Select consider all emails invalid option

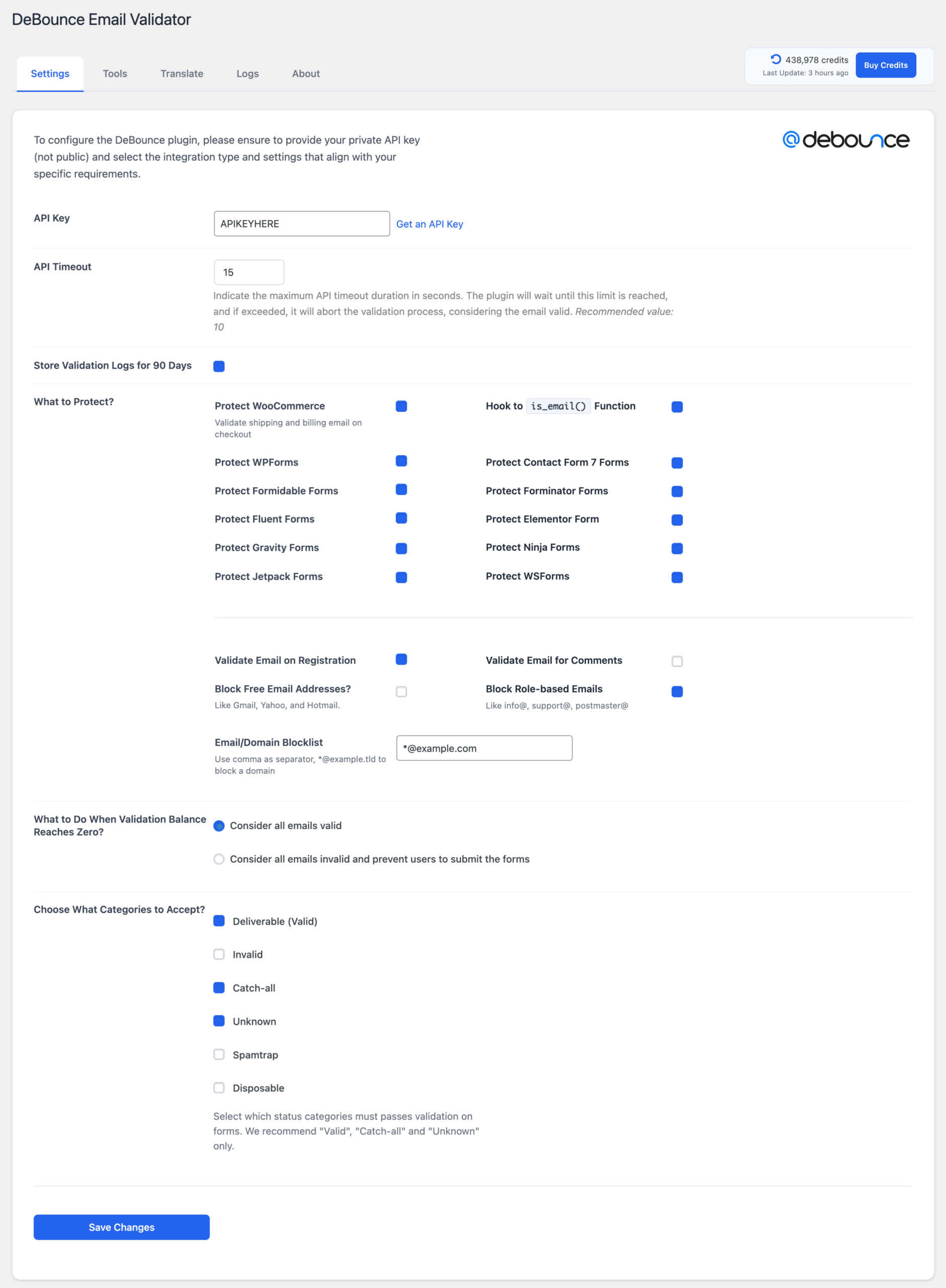pyautogui.click(x=219, y=859)
